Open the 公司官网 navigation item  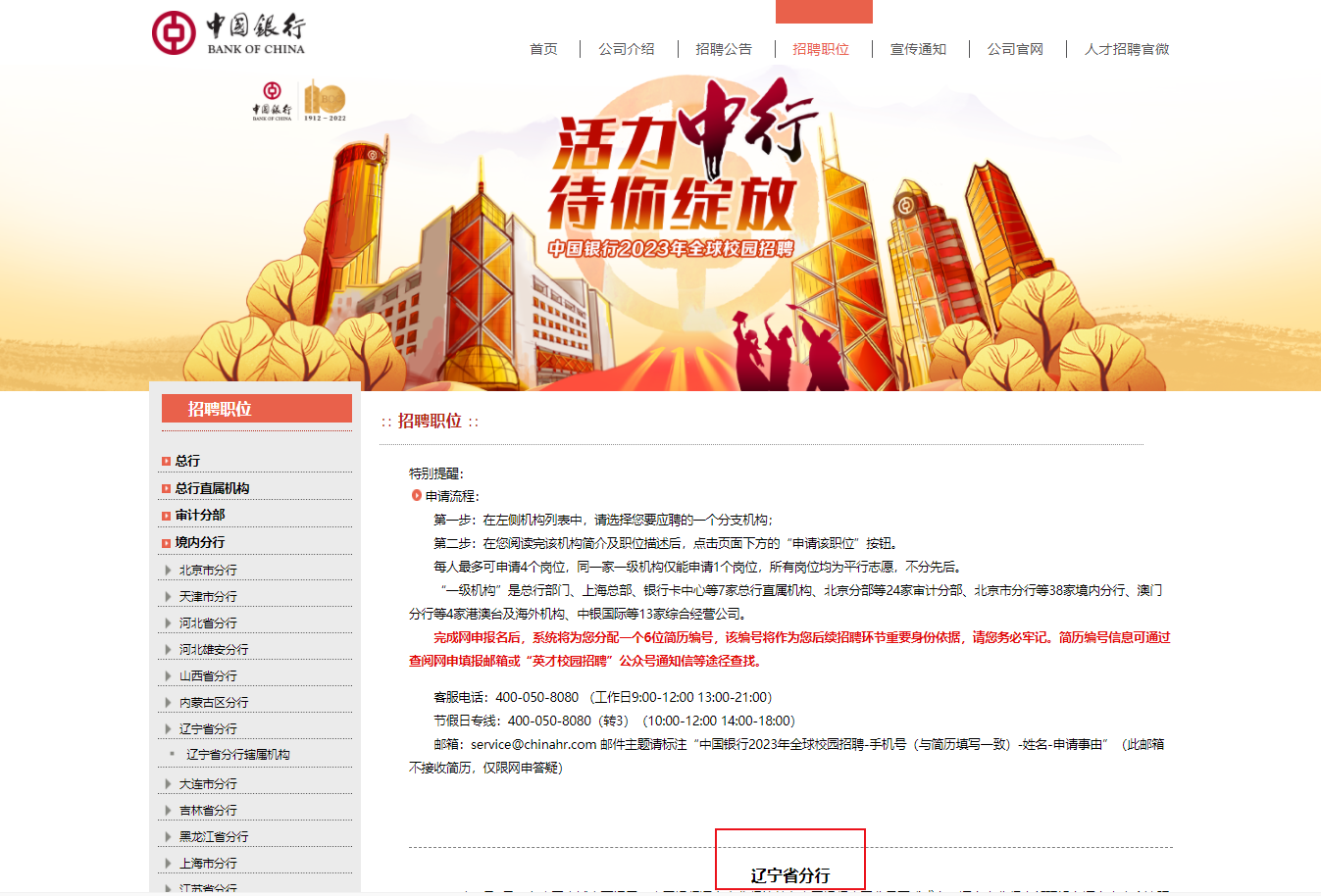click(x=1015, y=49)
